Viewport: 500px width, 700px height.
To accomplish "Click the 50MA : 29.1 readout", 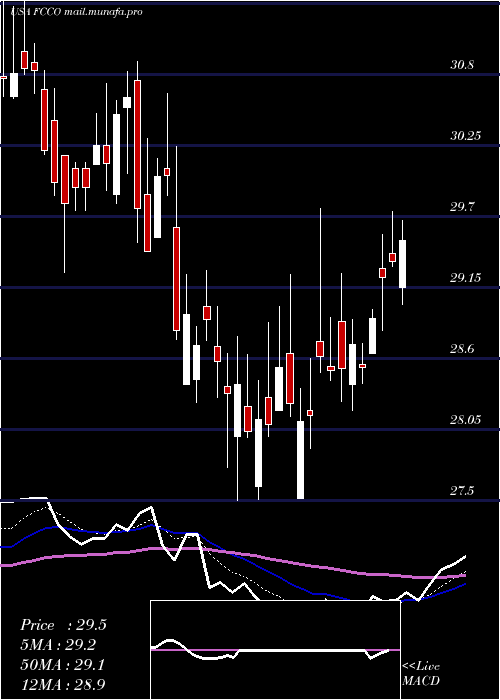I will (63, 665).
